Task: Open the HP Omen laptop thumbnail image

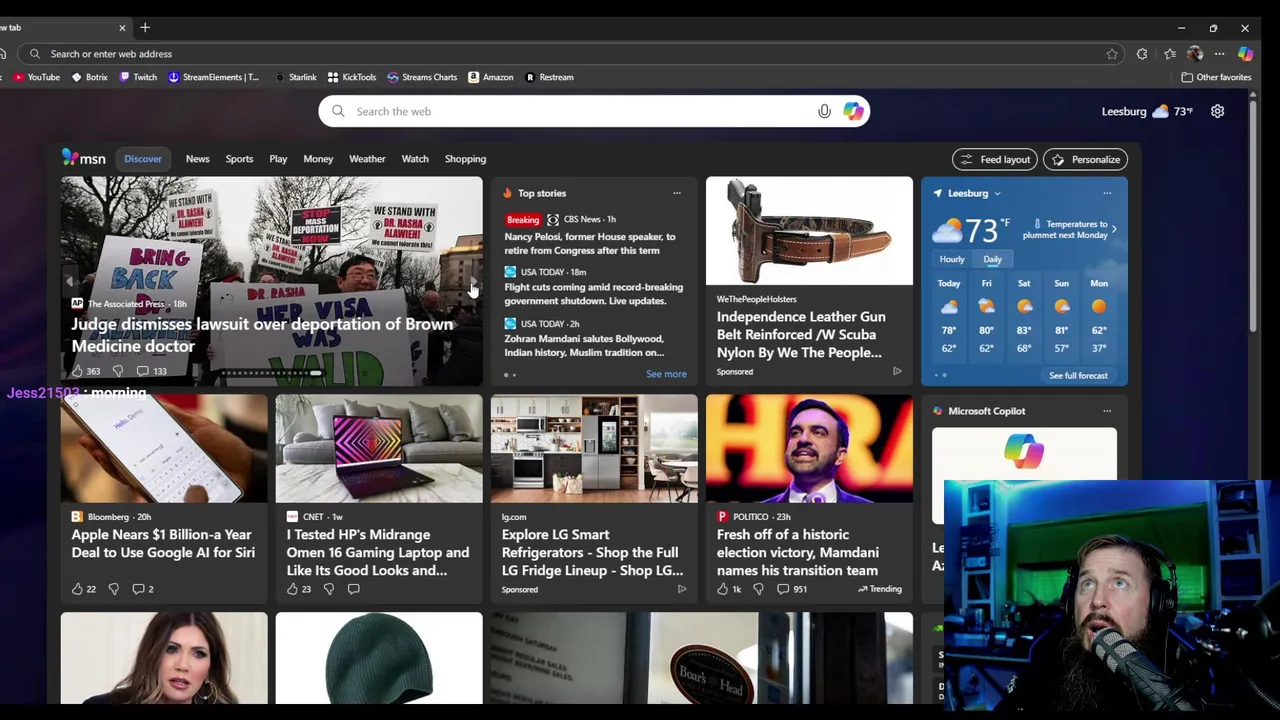Action: coord(379,449)
